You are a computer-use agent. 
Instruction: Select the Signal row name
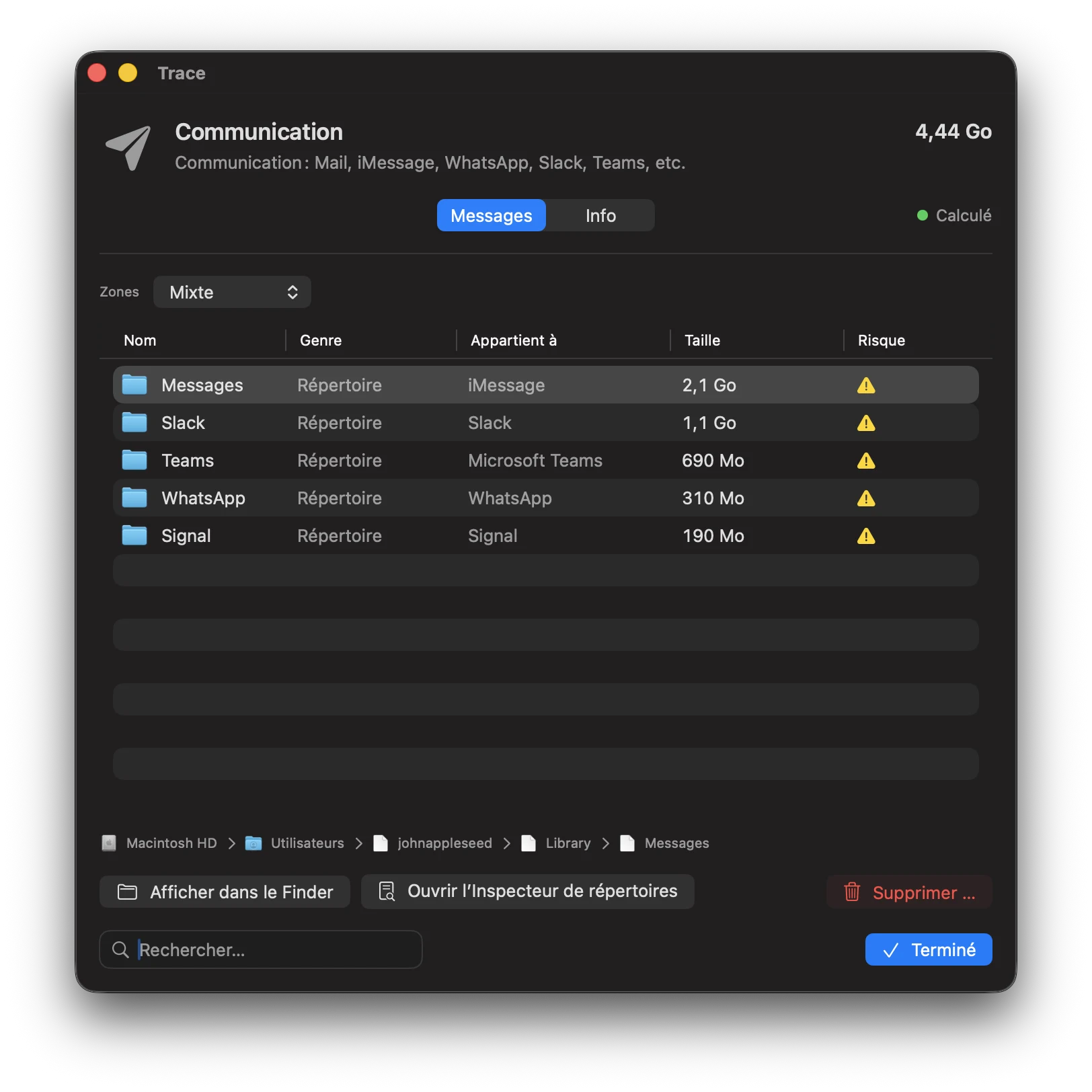(186, 536)
